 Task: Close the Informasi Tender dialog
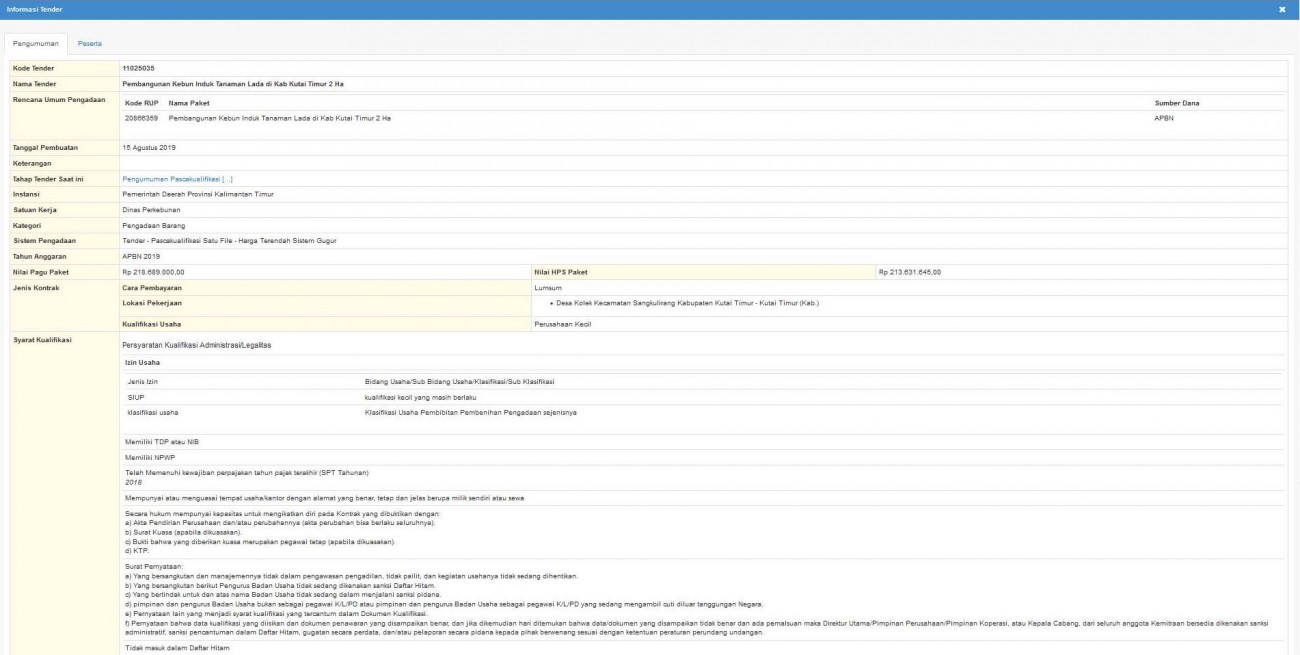coord(1282,9)
